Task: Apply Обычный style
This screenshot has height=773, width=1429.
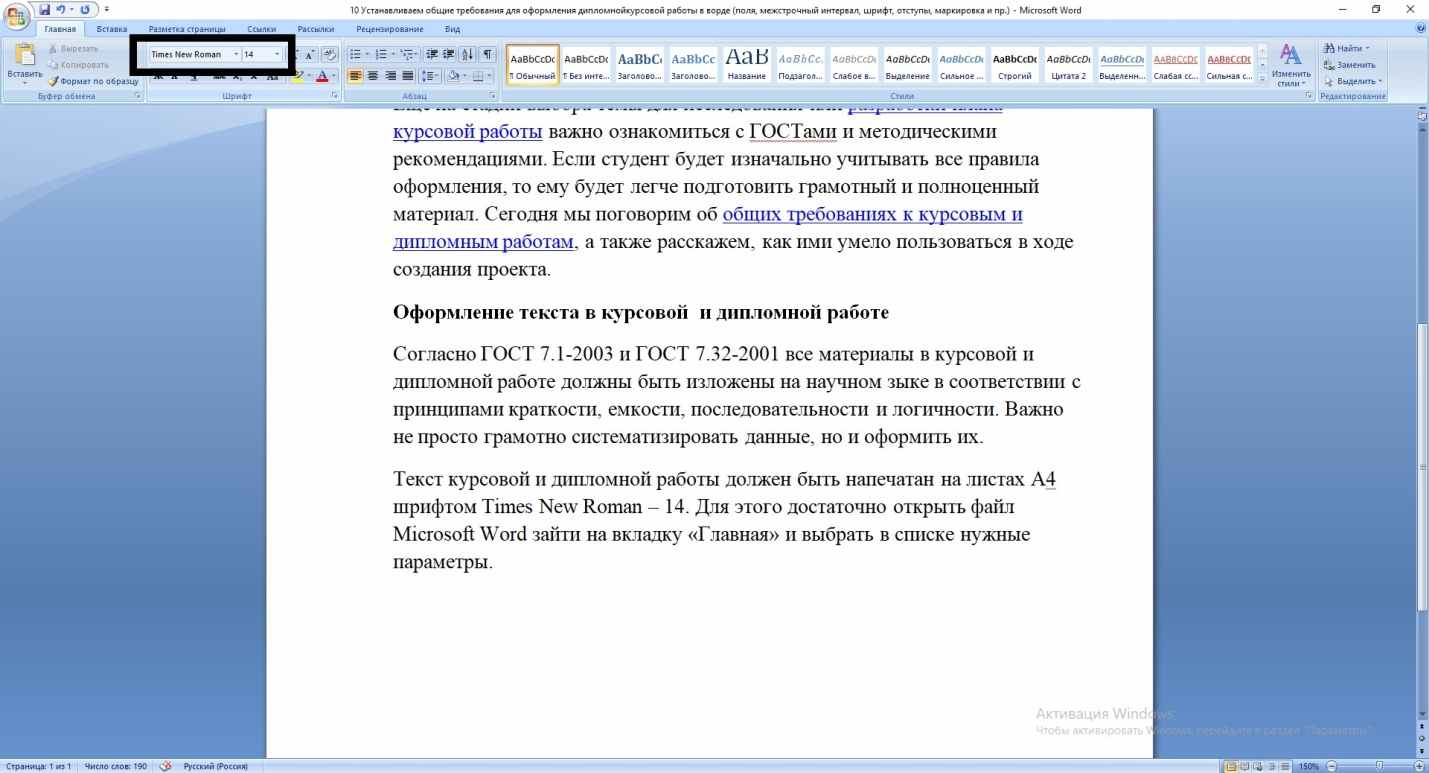Action: [x=532, y=65]
